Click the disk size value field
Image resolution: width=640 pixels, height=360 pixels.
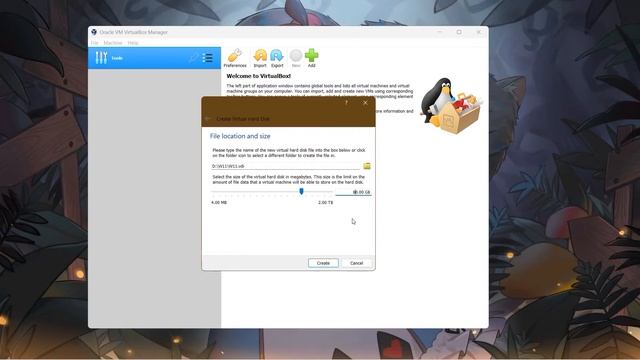point(353,192)
